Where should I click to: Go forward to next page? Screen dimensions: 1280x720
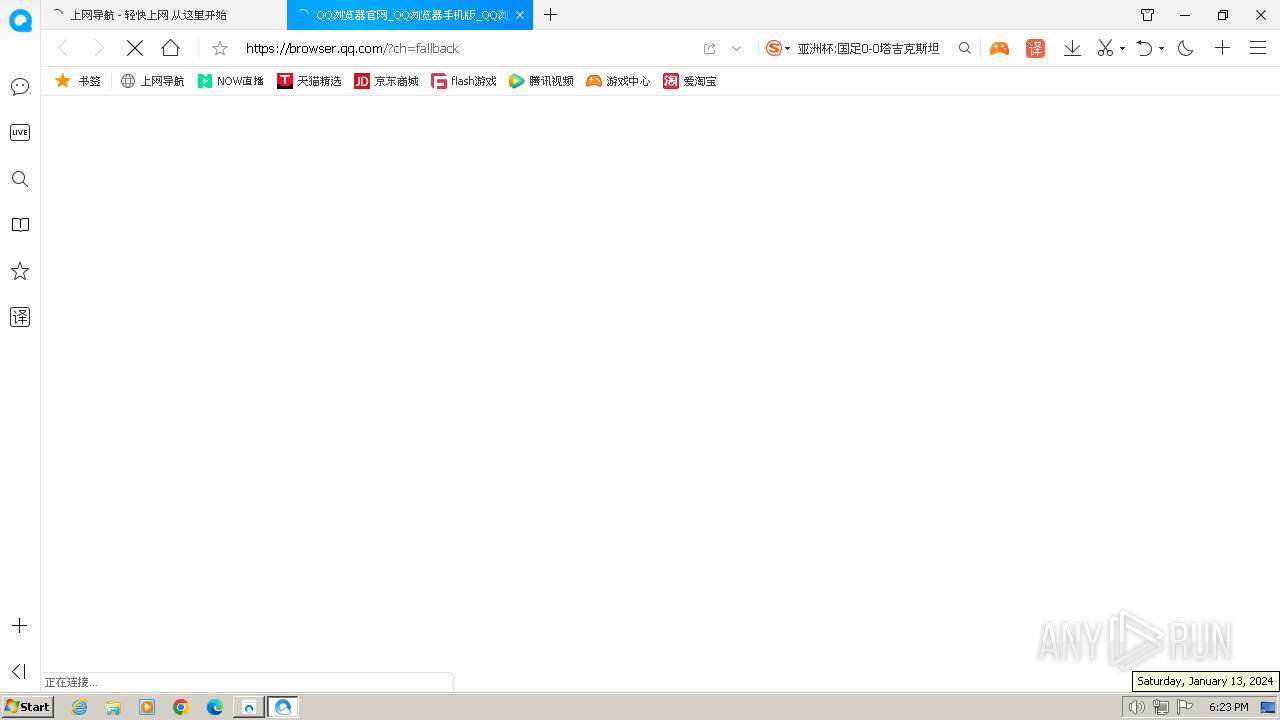click(x=98, y=48)
